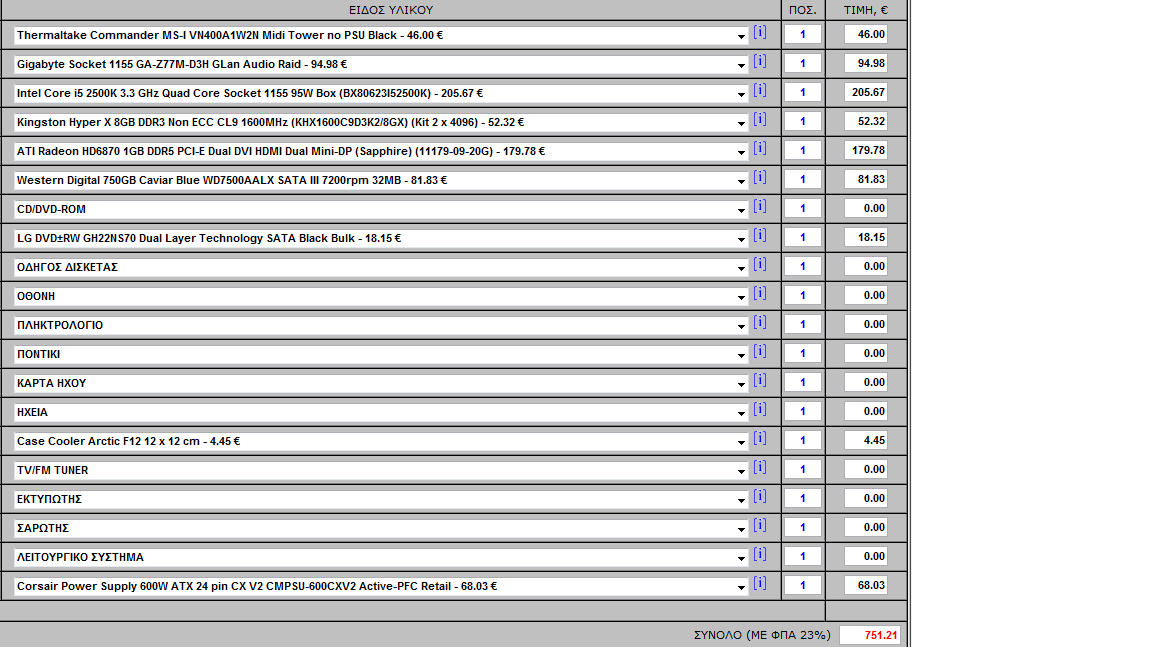Click the ΕΙΔΟΣ ΥΛΙΚΟΥ column header
The image size is (1152, 648).
click(x=391, y=10)
